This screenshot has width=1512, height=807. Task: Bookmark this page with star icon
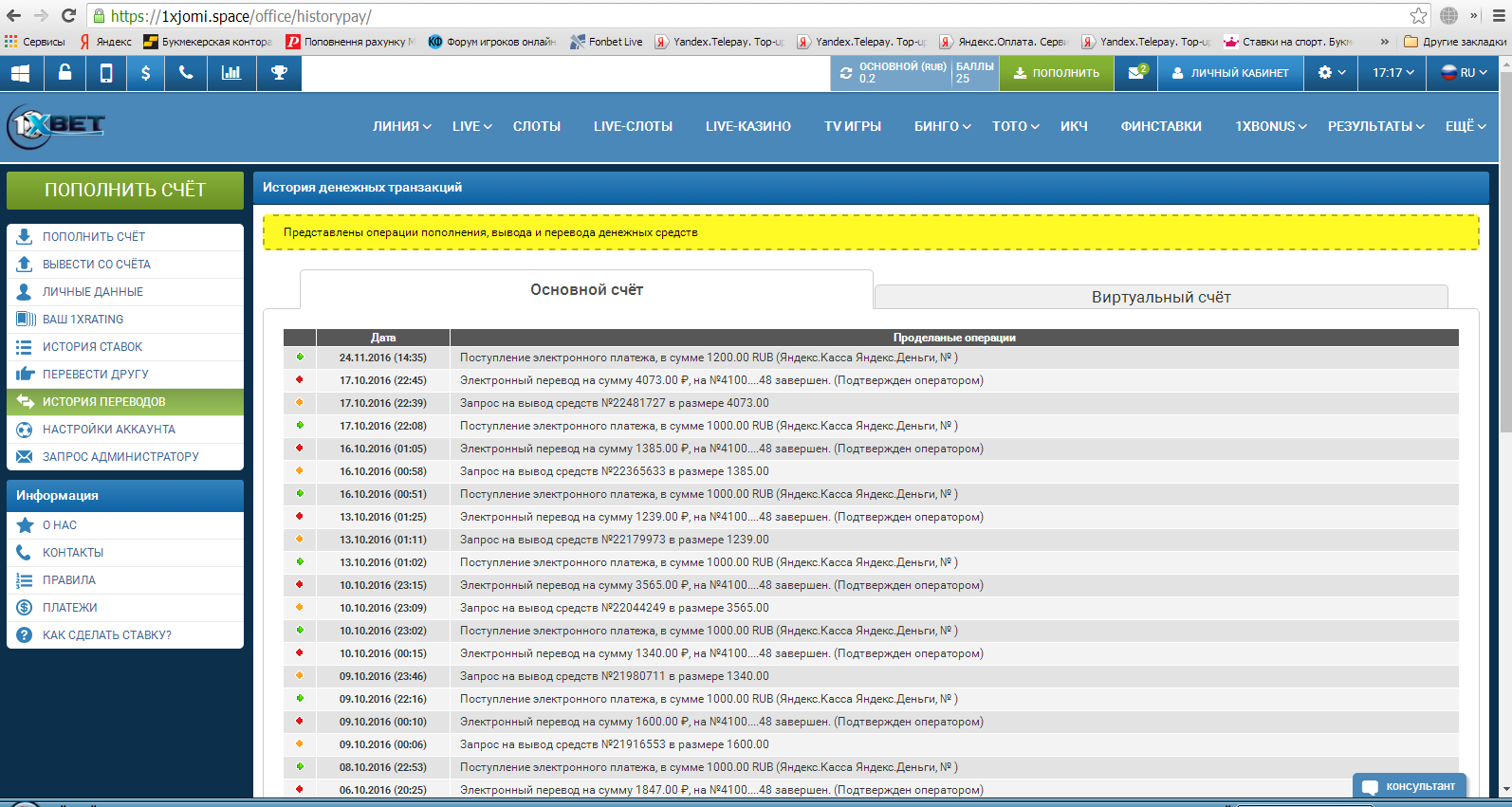point(1418,16)
